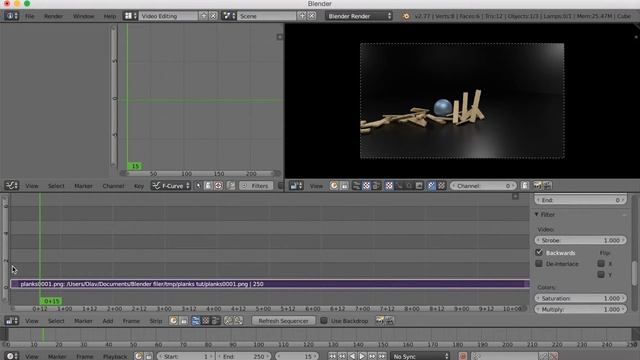Viewport: 640px width, 360px height.
Task: Jump to next keyframe
Action: coord(372,356)
